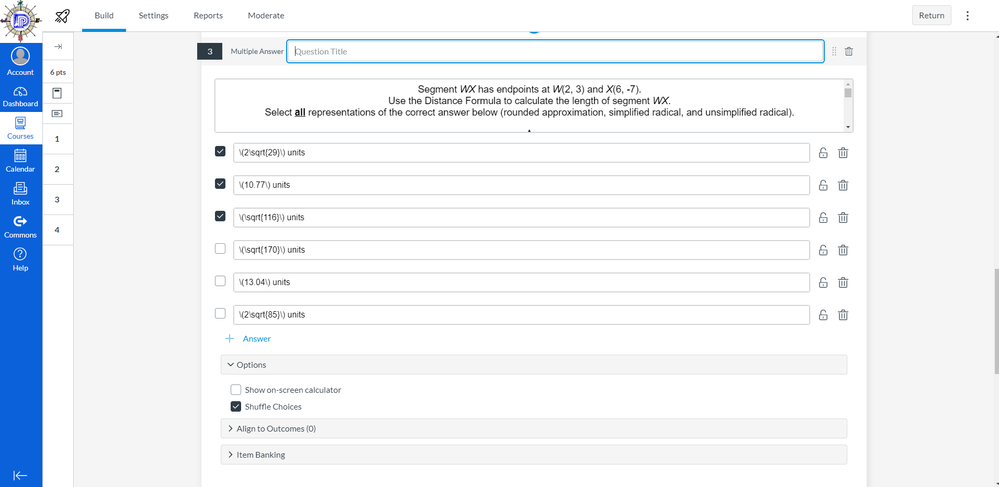Click the Return button

click(931, 15)
